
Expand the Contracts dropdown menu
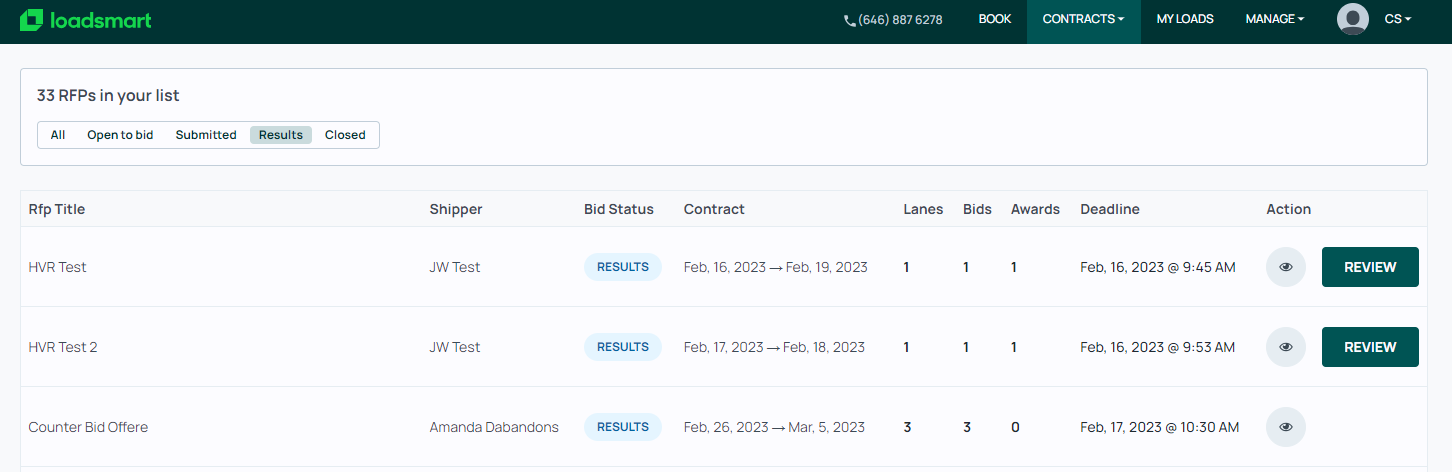click(x=1083, y=19)
